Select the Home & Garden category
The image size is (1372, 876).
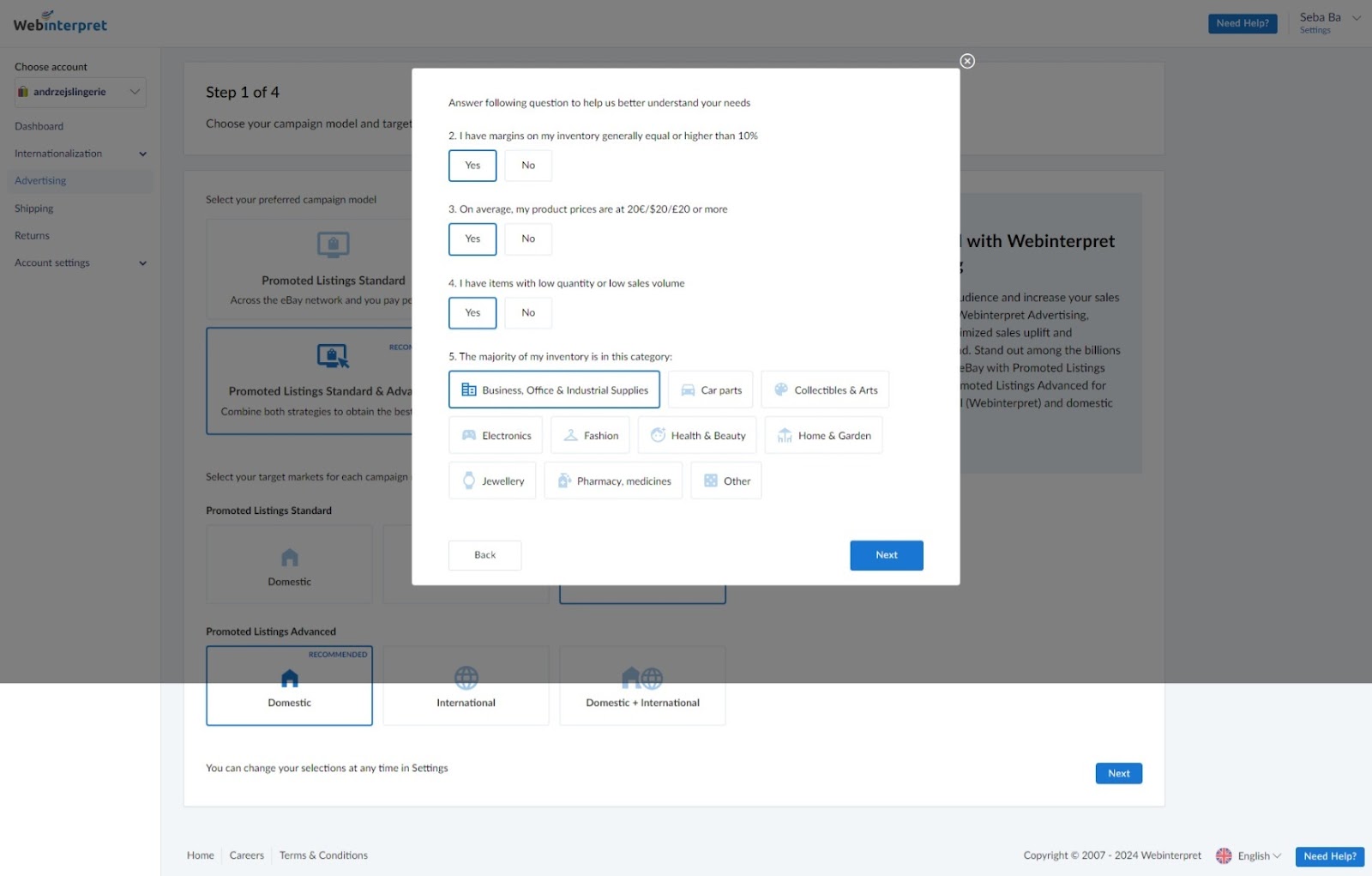click(x=822, y=435)
